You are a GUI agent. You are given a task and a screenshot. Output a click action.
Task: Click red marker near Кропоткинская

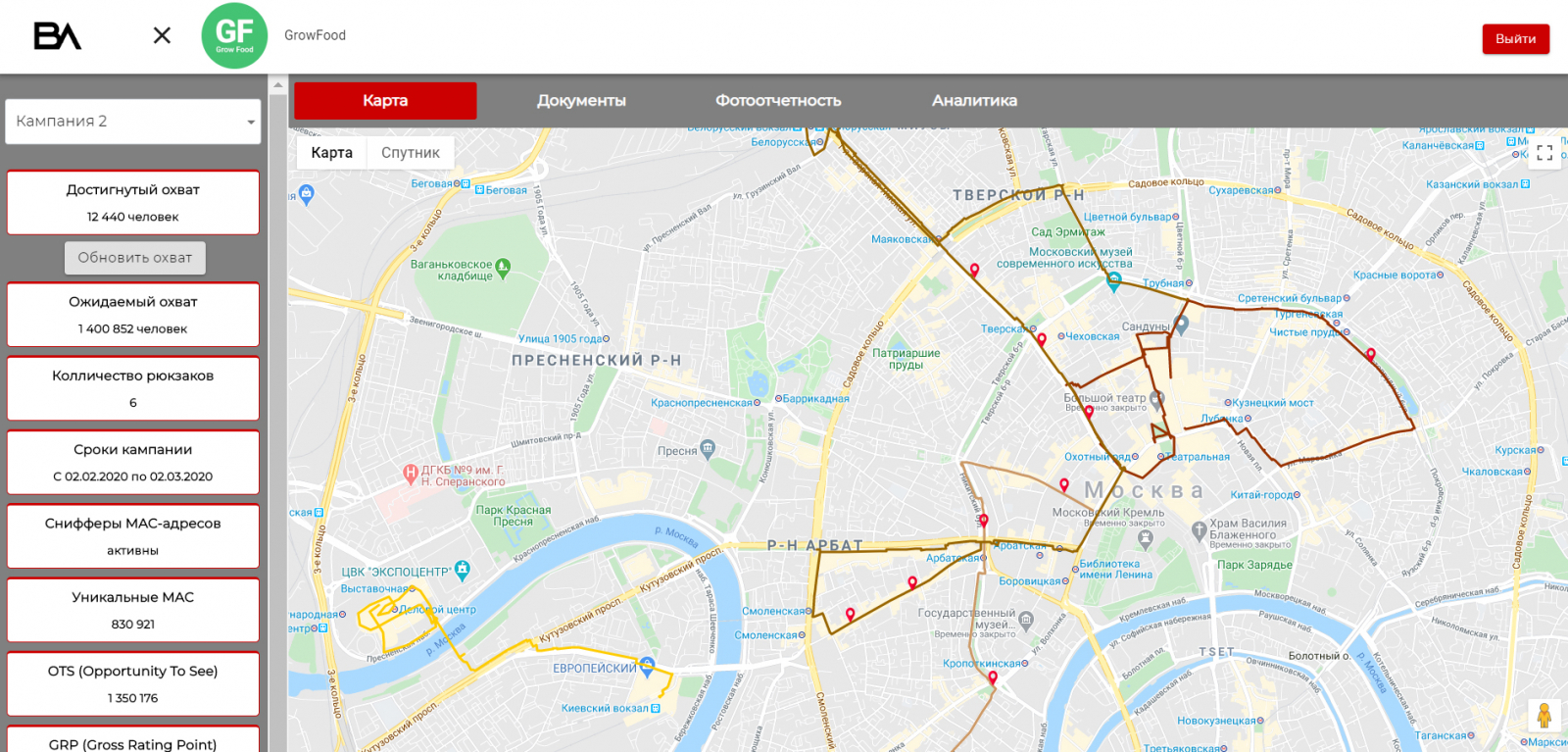click(993, 677)
